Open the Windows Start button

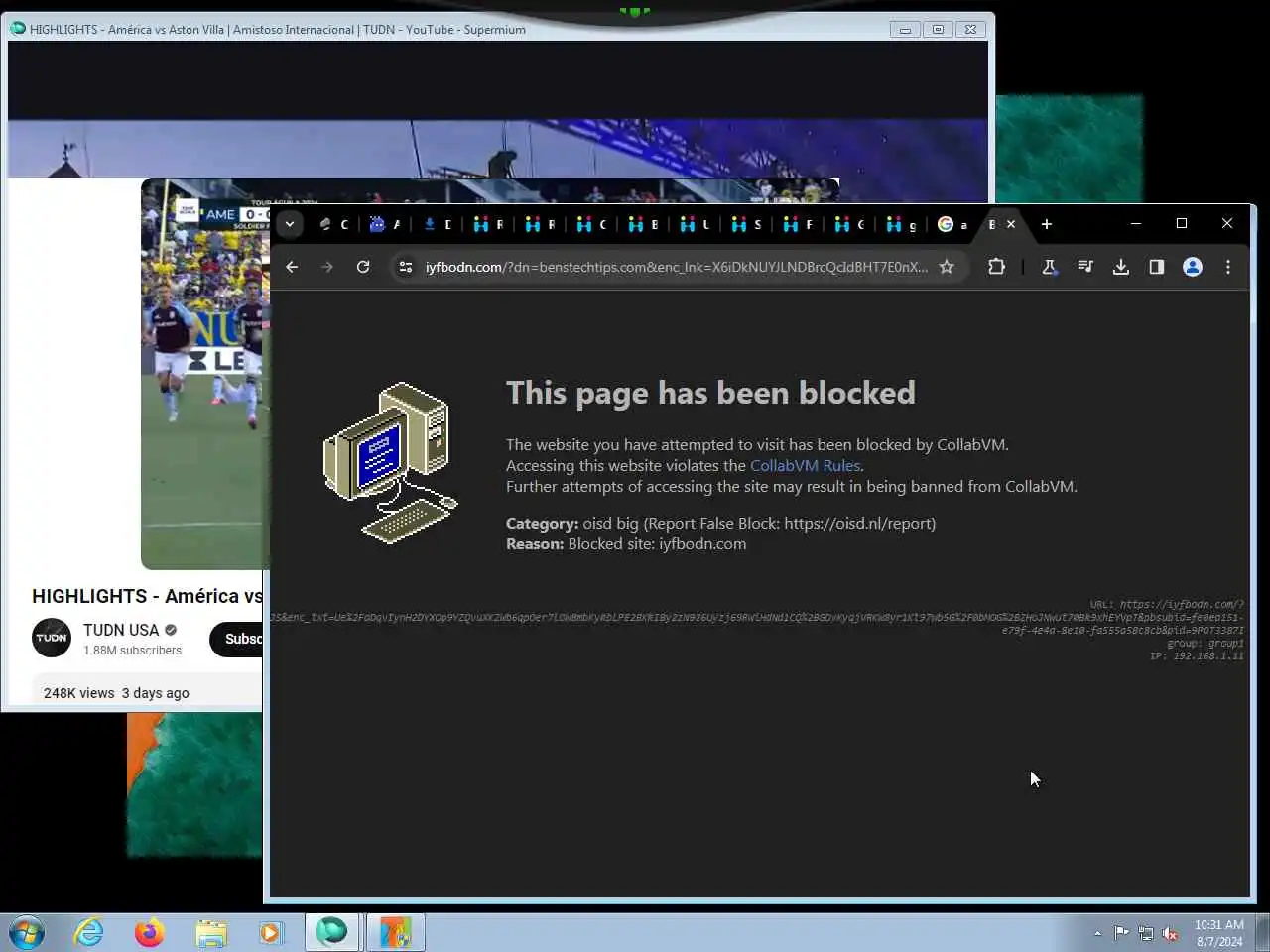click(26, 933)
